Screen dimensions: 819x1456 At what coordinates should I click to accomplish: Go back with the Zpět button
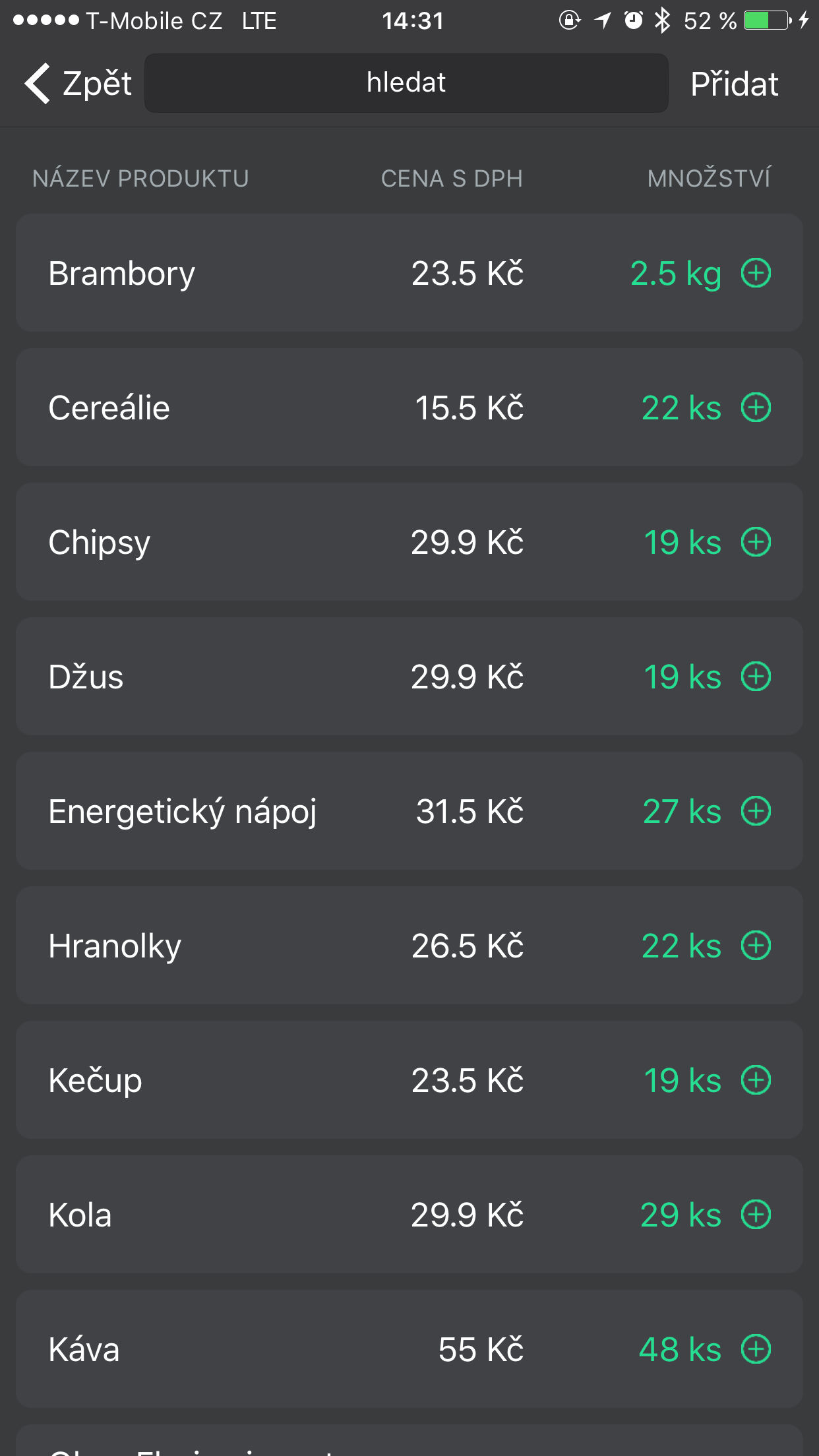[x=78, y=84]
